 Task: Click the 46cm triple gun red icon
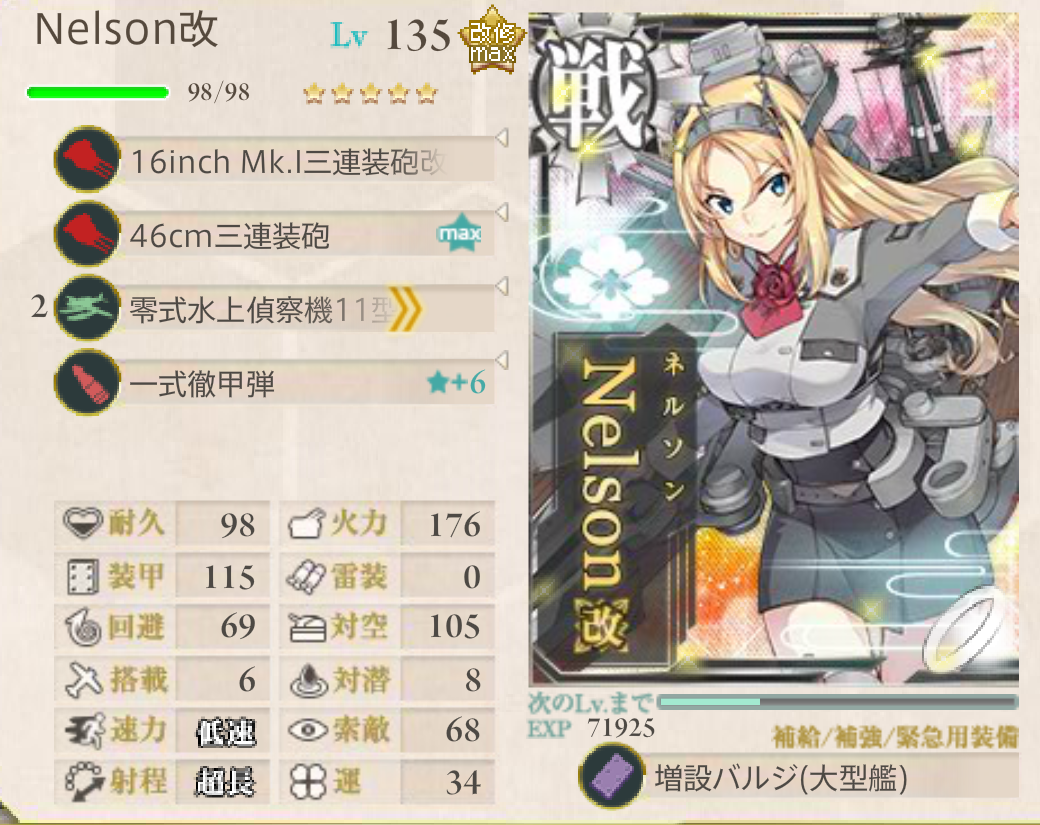[x=88, y=233]
